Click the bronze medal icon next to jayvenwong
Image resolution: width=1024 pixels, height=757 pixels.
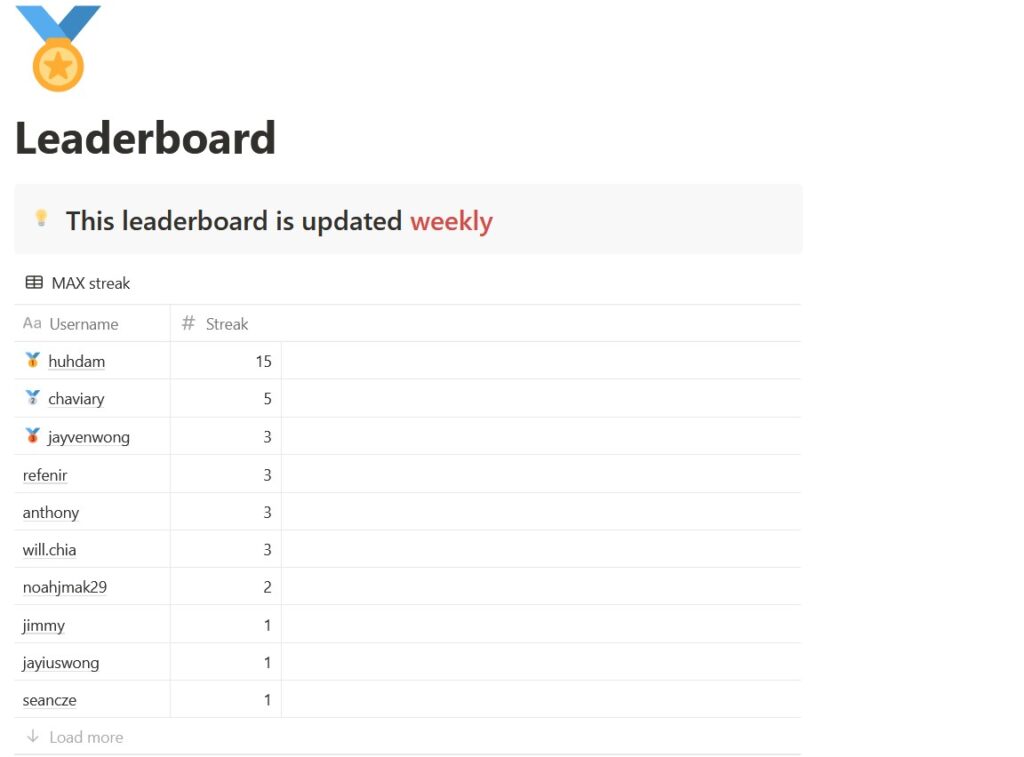coord(33,436)
